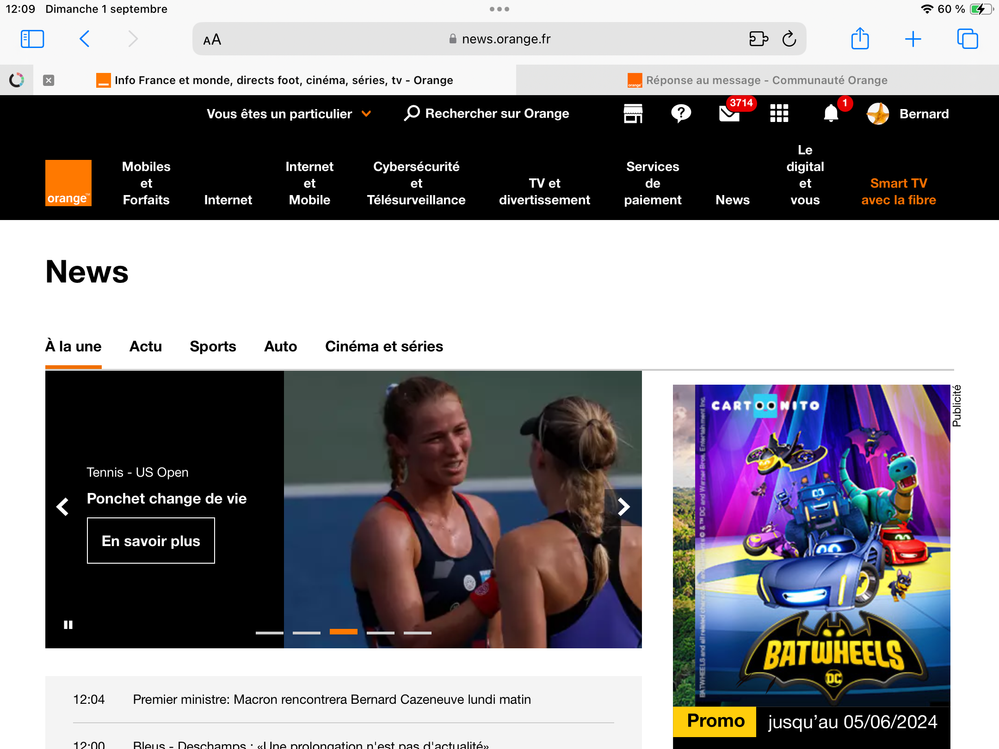Select the active orange slide indicator
Image resolution: width=999 pixels, height=749 pixels.
point(343,632)
